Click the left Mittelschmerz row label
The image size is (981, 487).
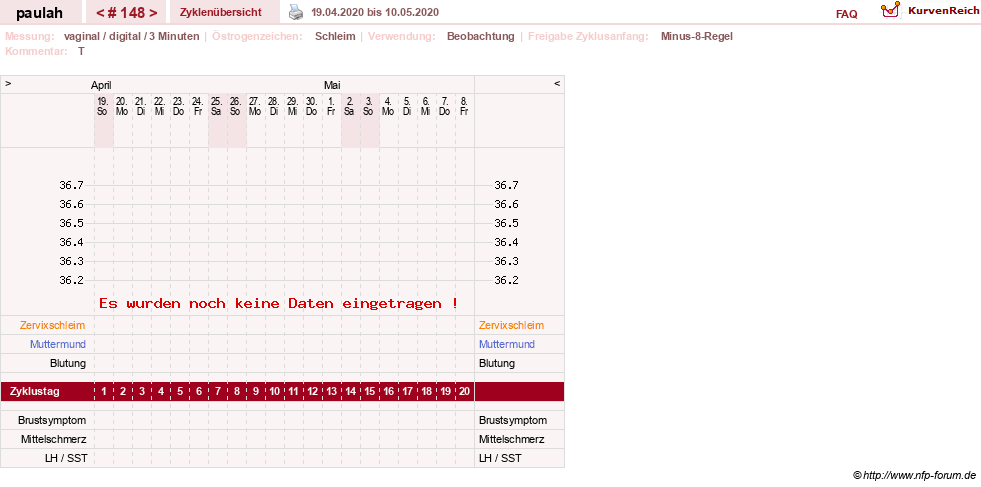point(53,439)
